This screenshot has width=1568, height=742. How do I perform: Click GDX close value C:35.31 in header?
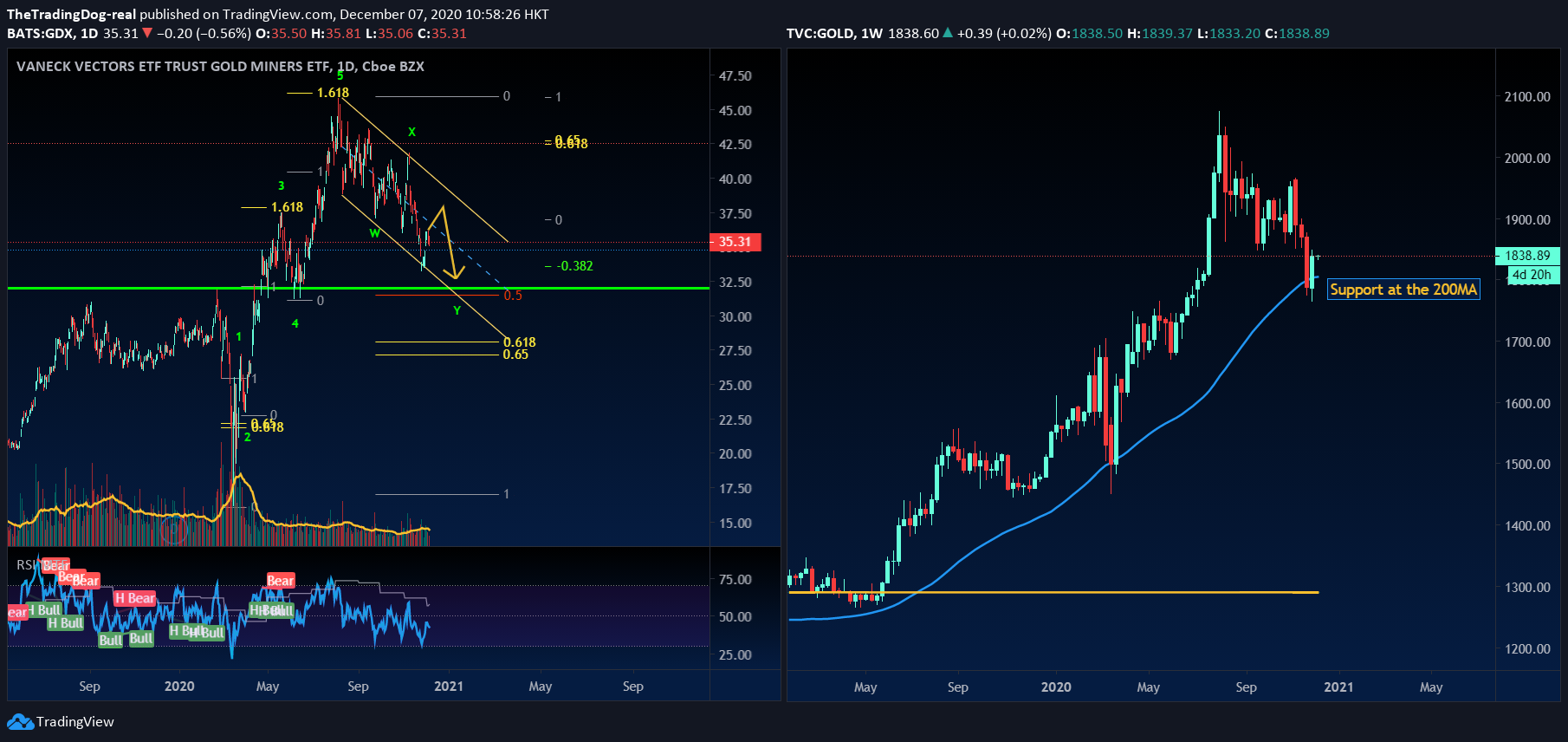coord(442,33)
